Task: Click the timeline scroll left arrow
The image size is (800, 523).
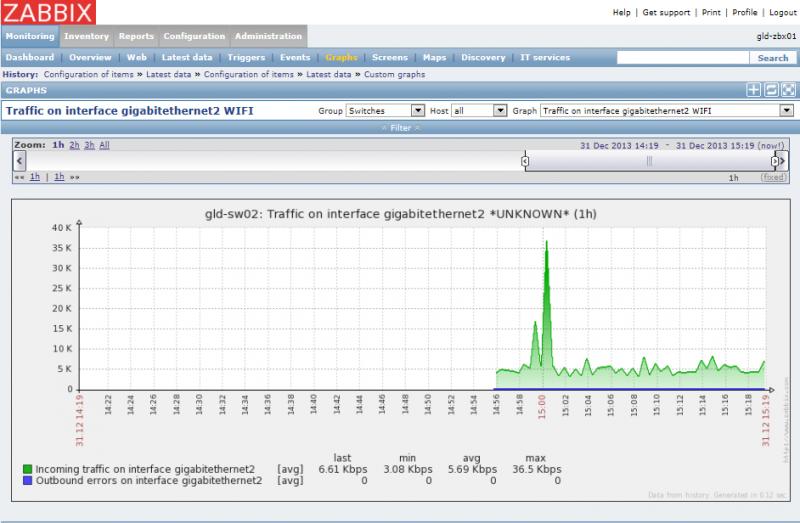Action: (x=20, y=160)
